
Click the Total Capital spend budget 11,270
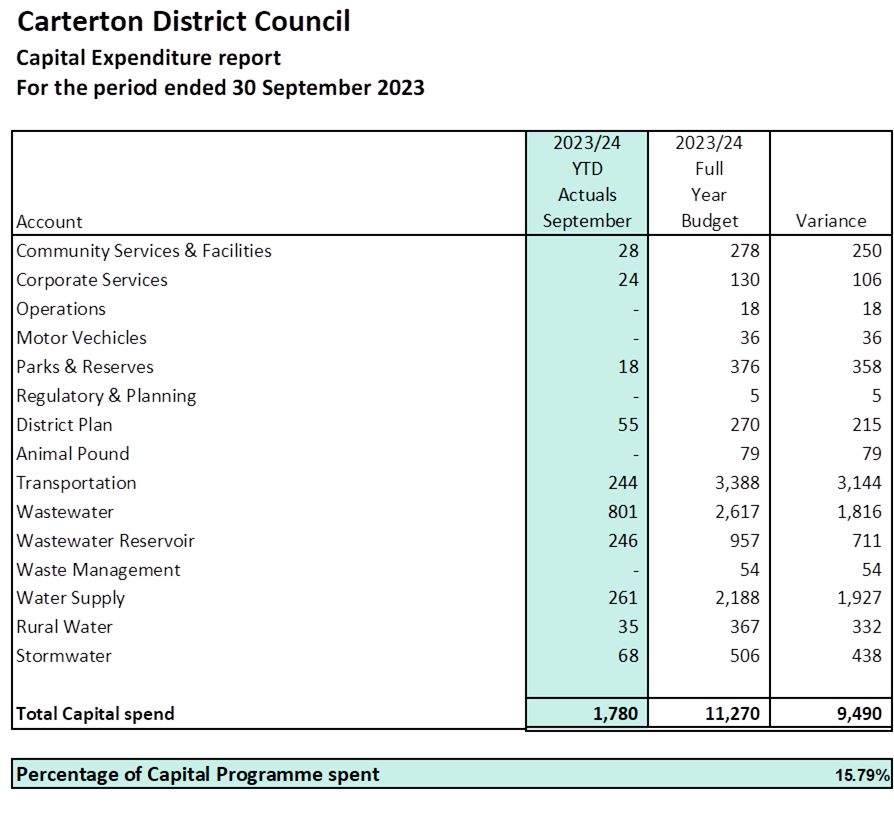[x=732, y=714]
